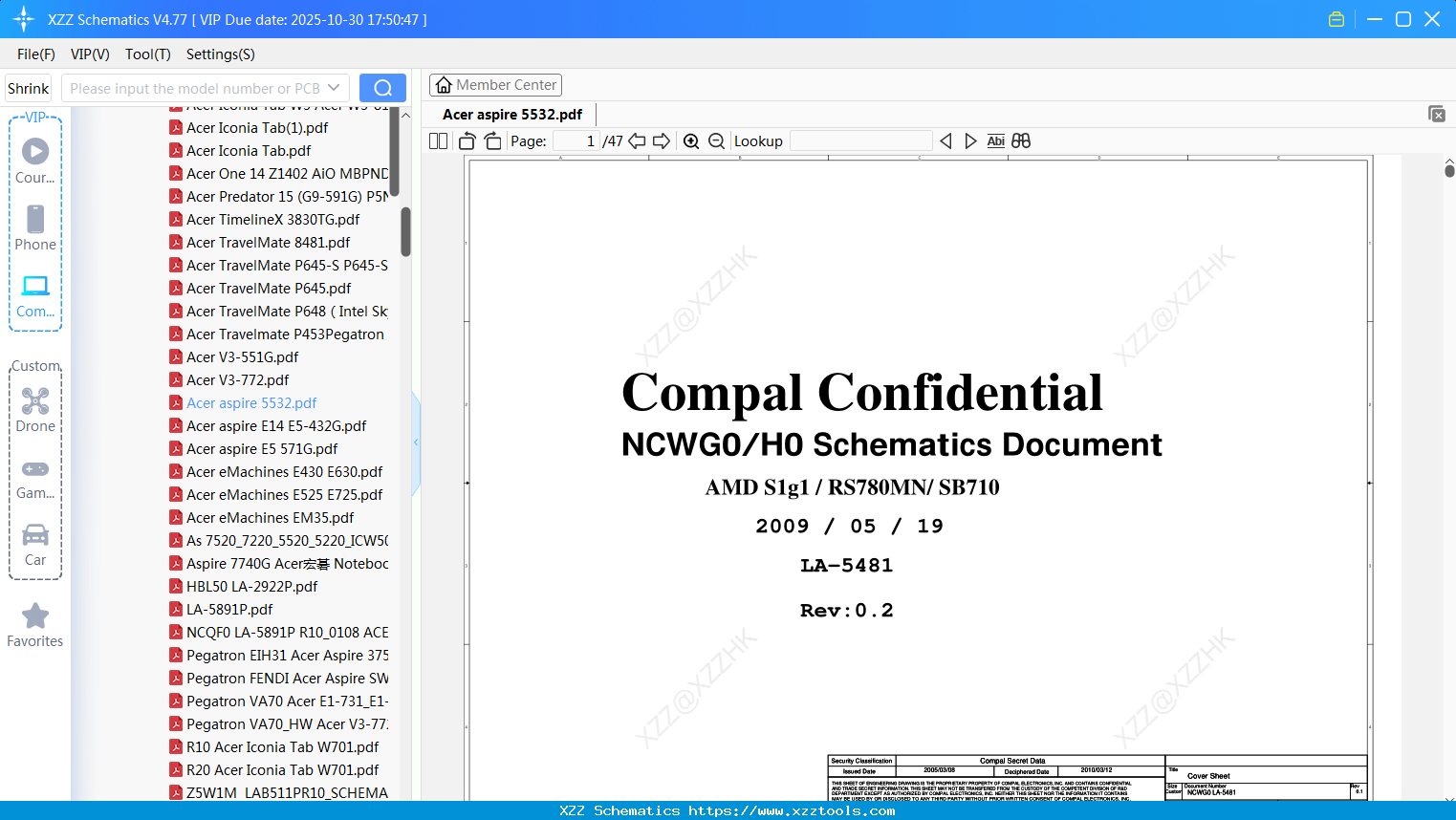Go to the previous page
The image size is (1456, 820).
pos(637,141)
